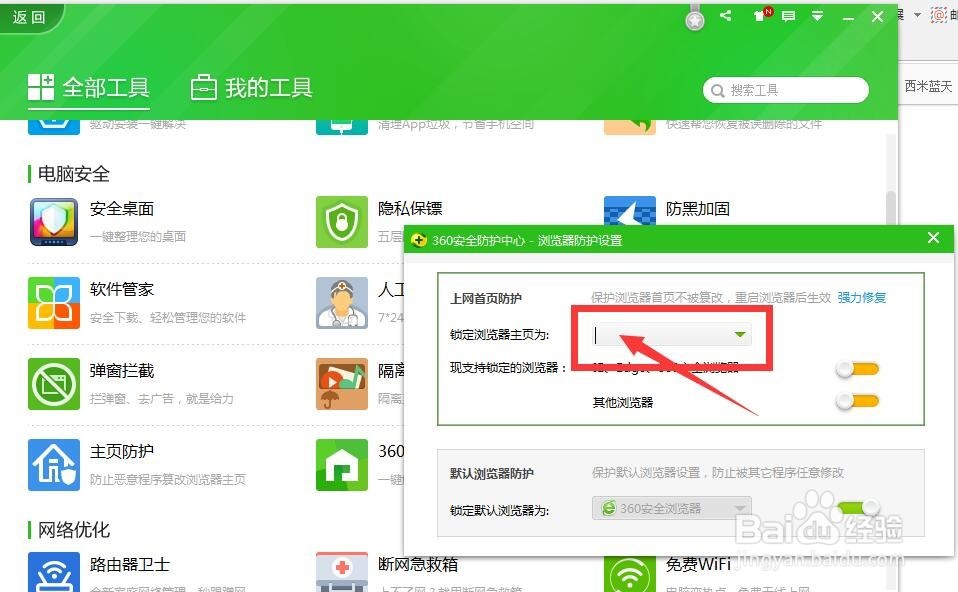Open the 360安全浏览器 default browser dropdown
This screenshot has height=592, width=958.
point(671,508)
